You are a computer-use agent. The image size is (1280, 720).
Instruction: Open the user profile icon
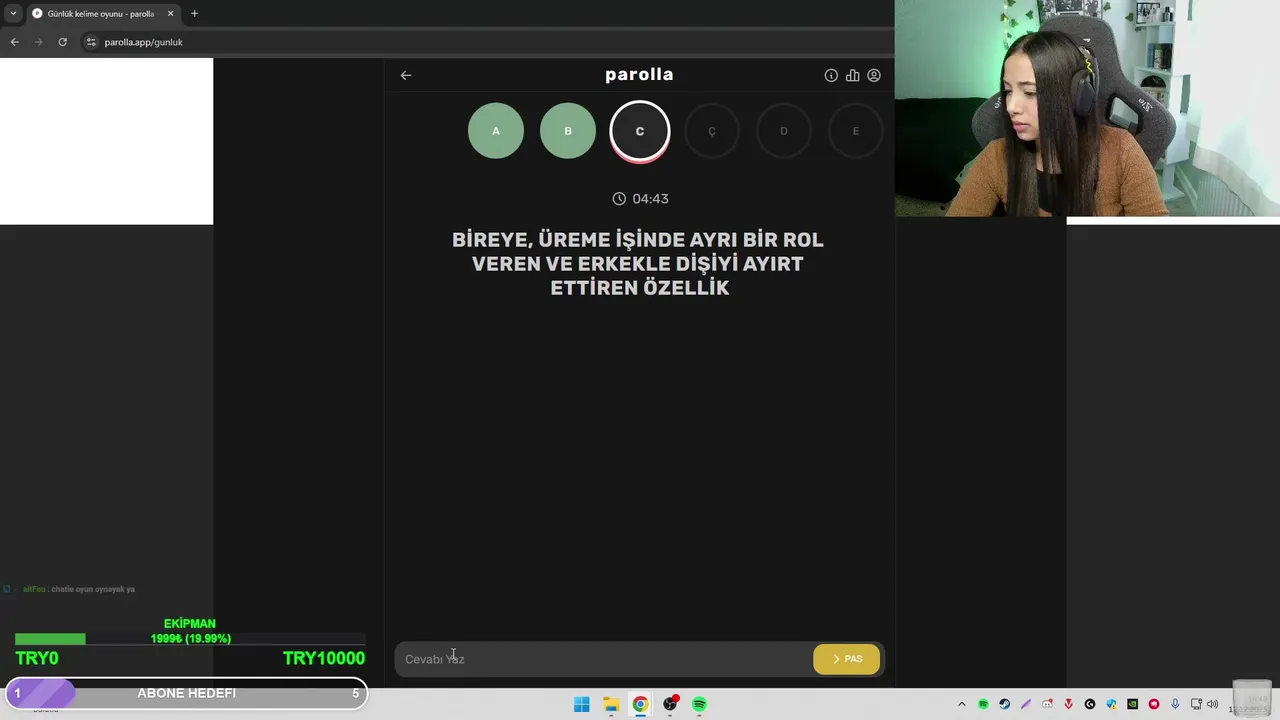tap(874, 75)
